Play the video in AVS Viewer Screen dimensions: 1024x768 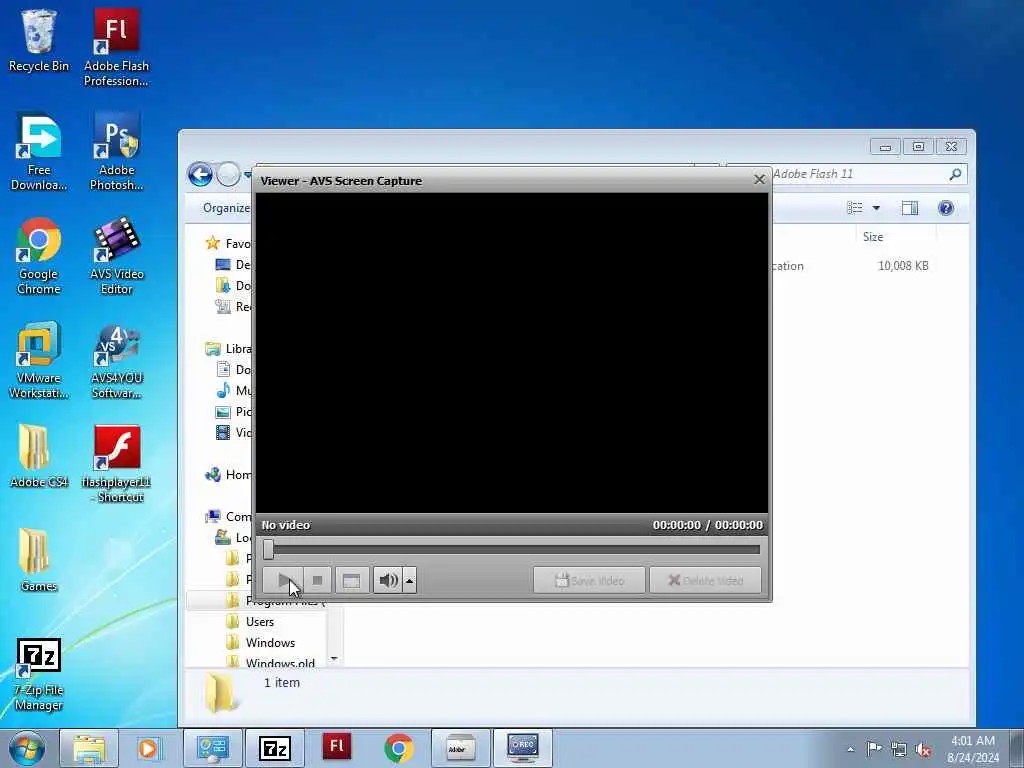(282, 580)
